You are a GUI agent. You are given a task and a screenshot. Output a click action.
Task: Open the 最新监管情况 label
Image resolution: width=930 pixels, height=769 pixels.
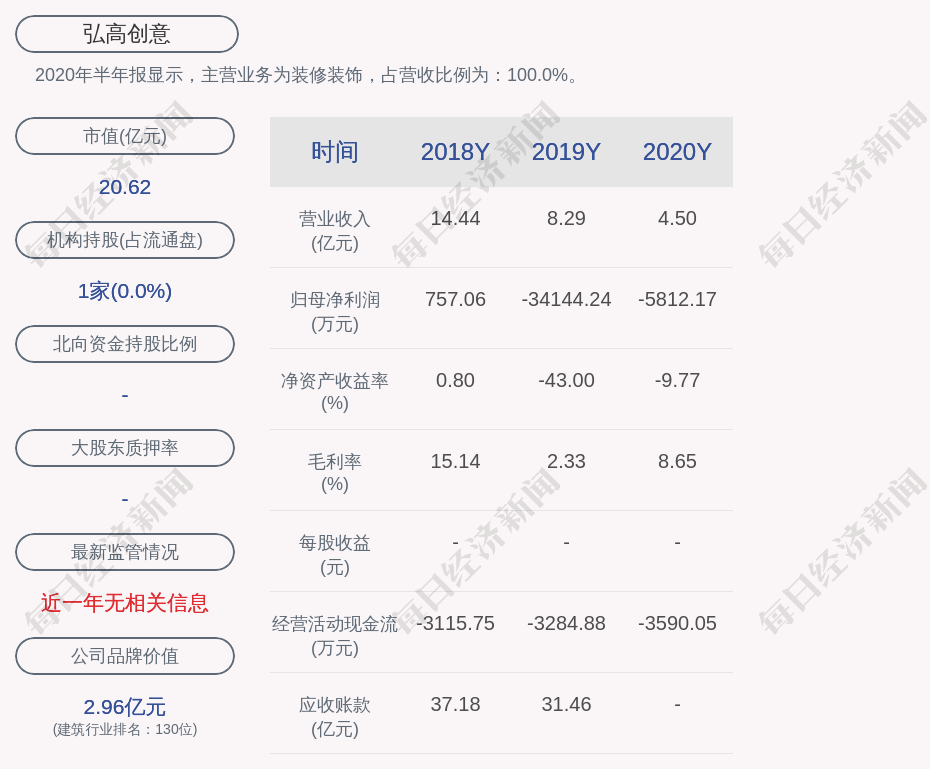pyautogui.click(x=125, y=552)
